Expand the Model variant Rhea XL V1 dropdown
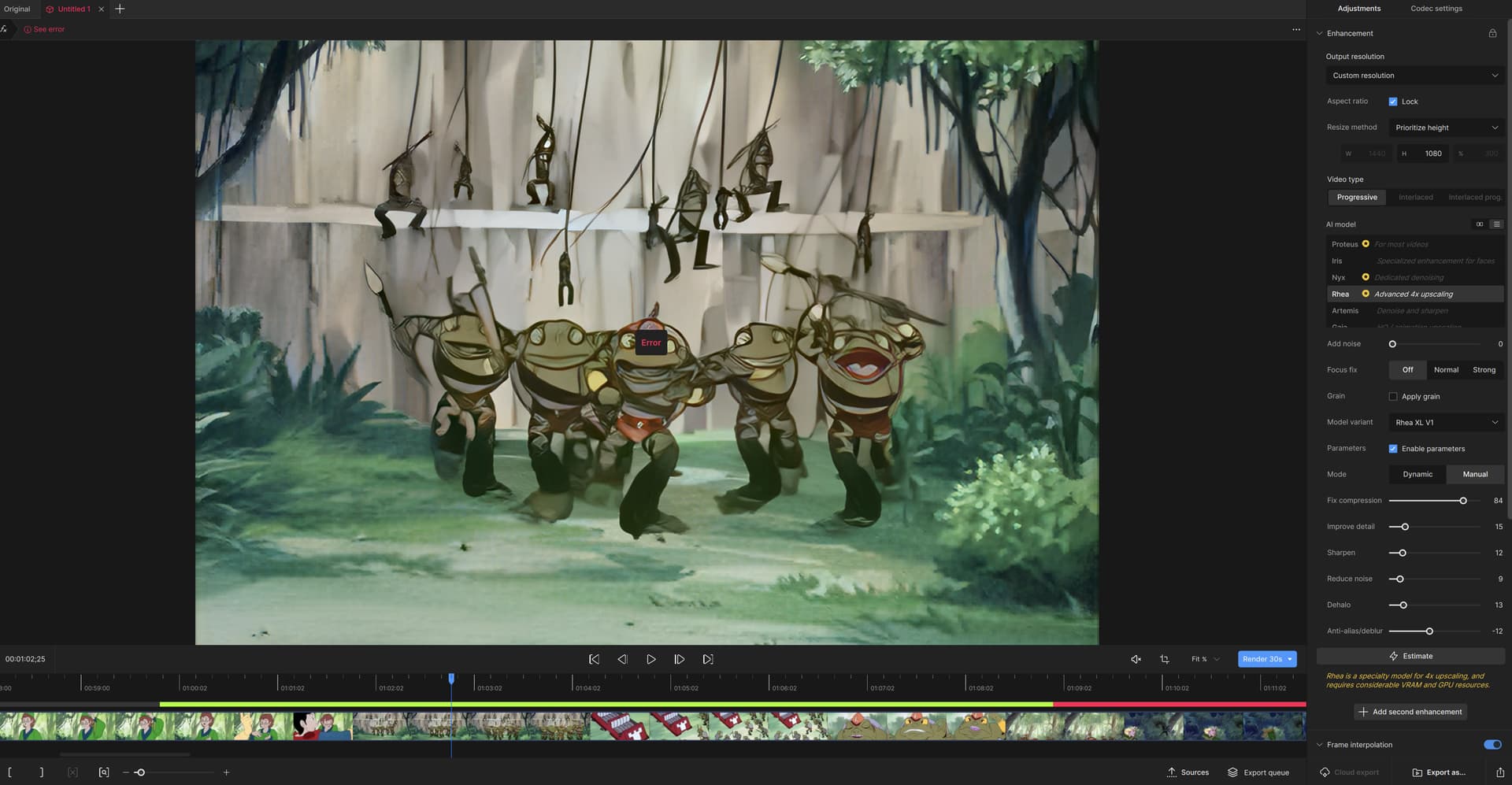Viewport: 1512px width, 785px height. (x=1446, y=423)
